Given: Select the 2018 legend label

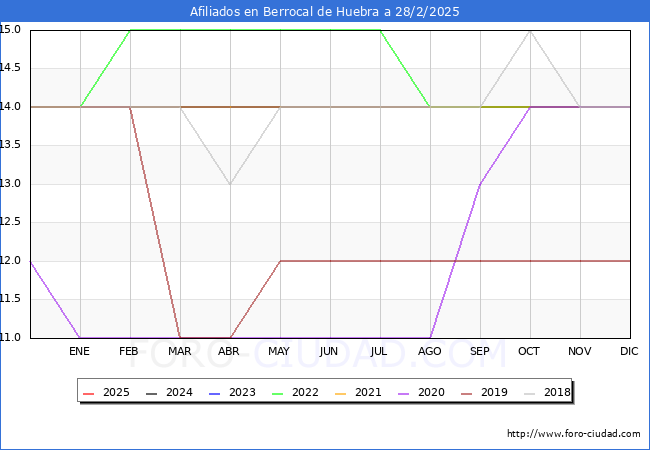Looking at the screenshot, I should pos(557,392).
